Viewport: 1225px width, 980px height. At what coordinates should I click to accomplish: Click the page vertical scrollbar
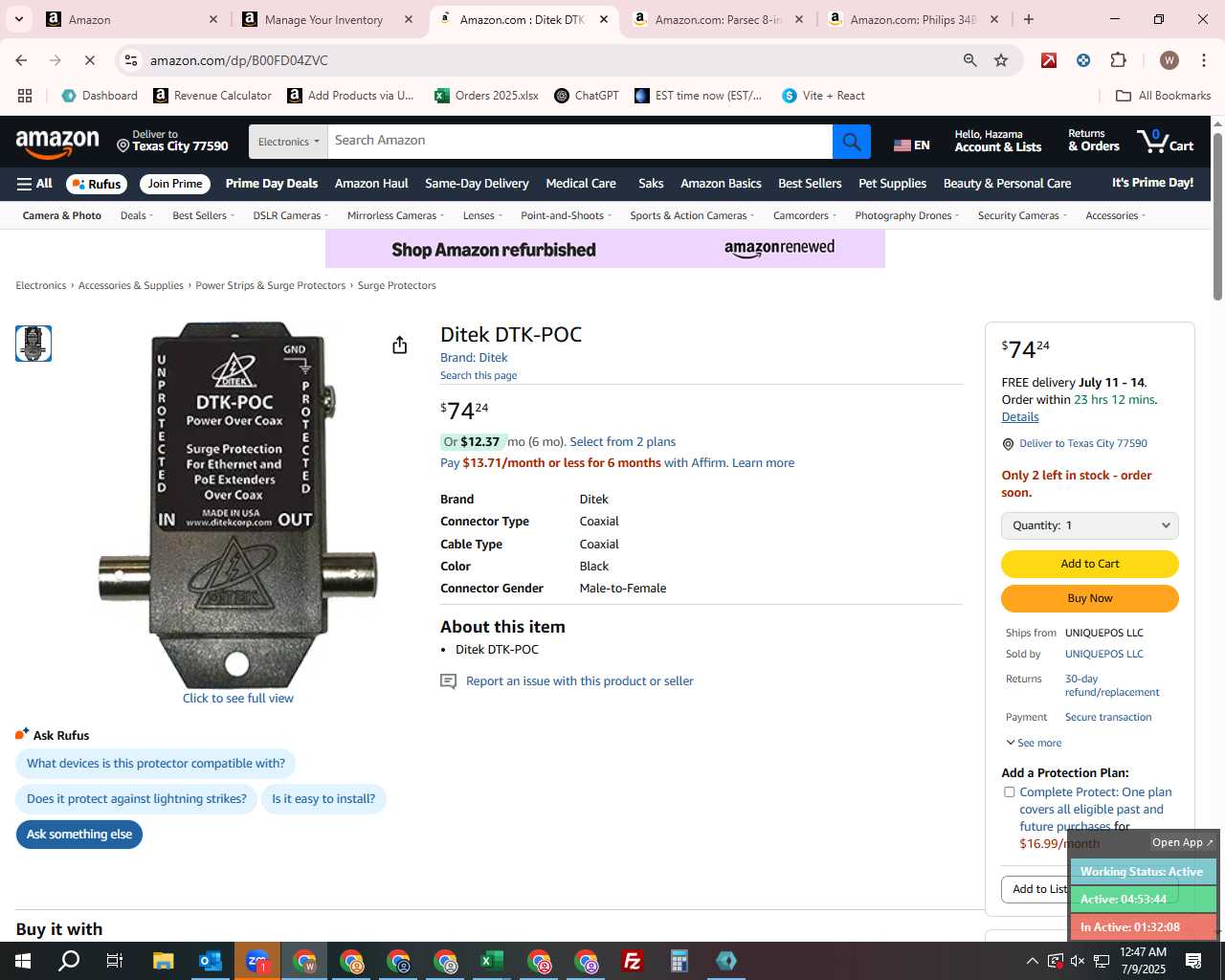(1217, 218)
